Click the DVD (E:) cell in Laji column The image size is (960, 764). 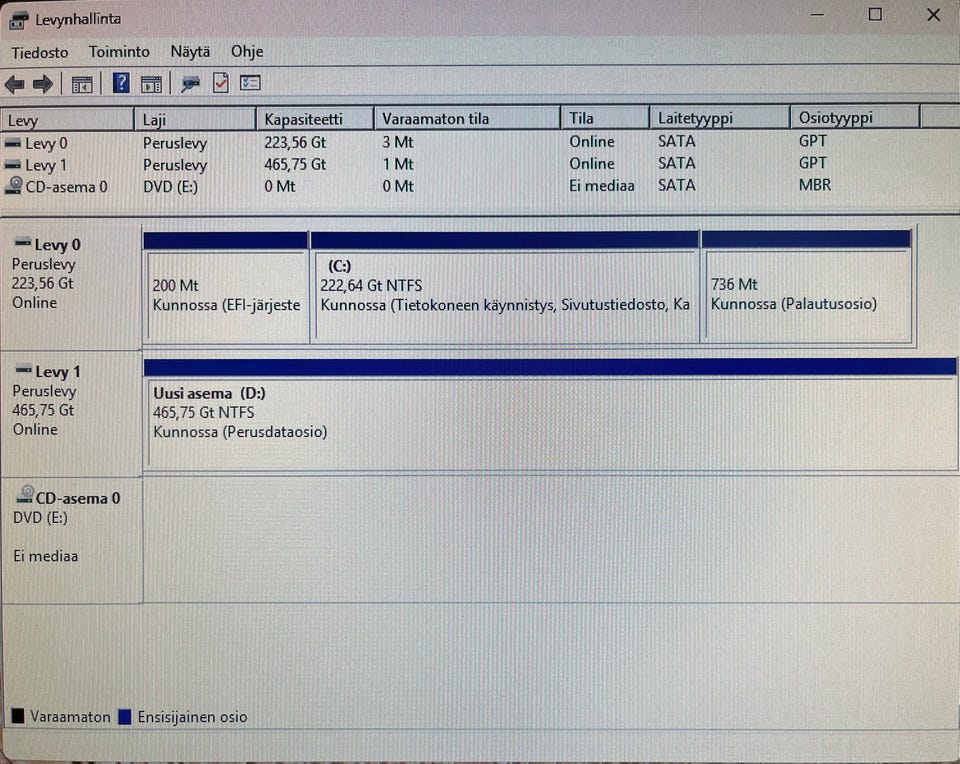(x=171, y=187)
